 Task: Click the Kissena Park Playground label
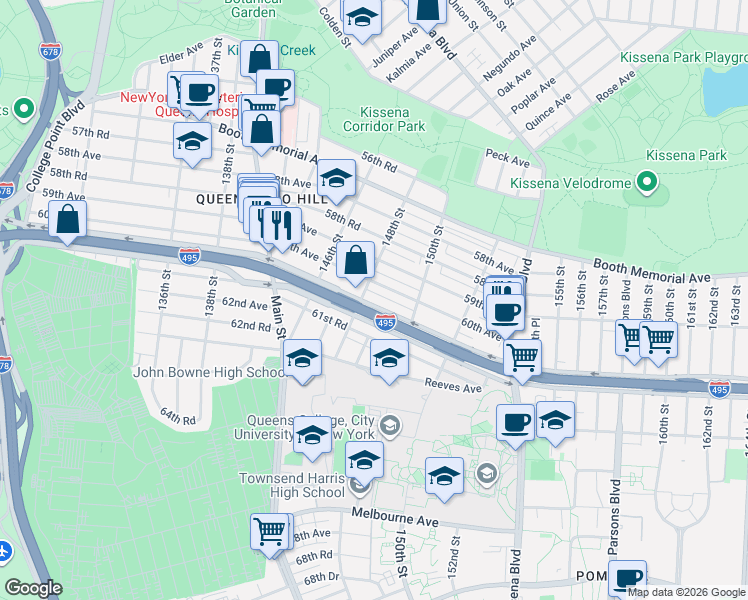pos(684,58)
